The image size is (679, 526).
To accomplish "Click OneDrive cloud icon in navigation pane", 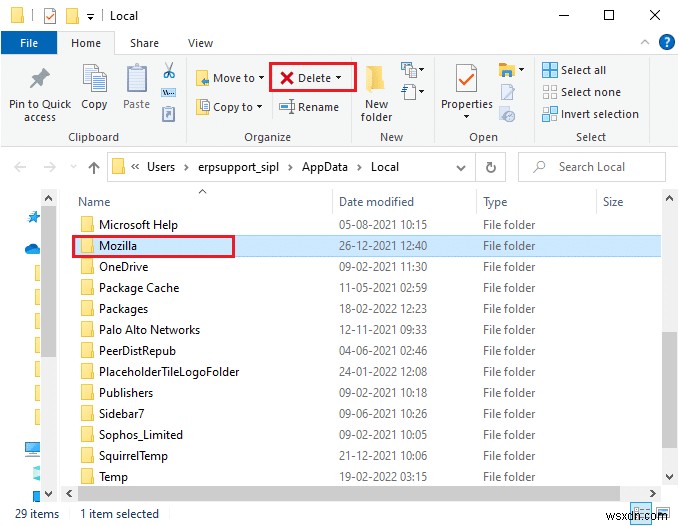I will (32, 248).
